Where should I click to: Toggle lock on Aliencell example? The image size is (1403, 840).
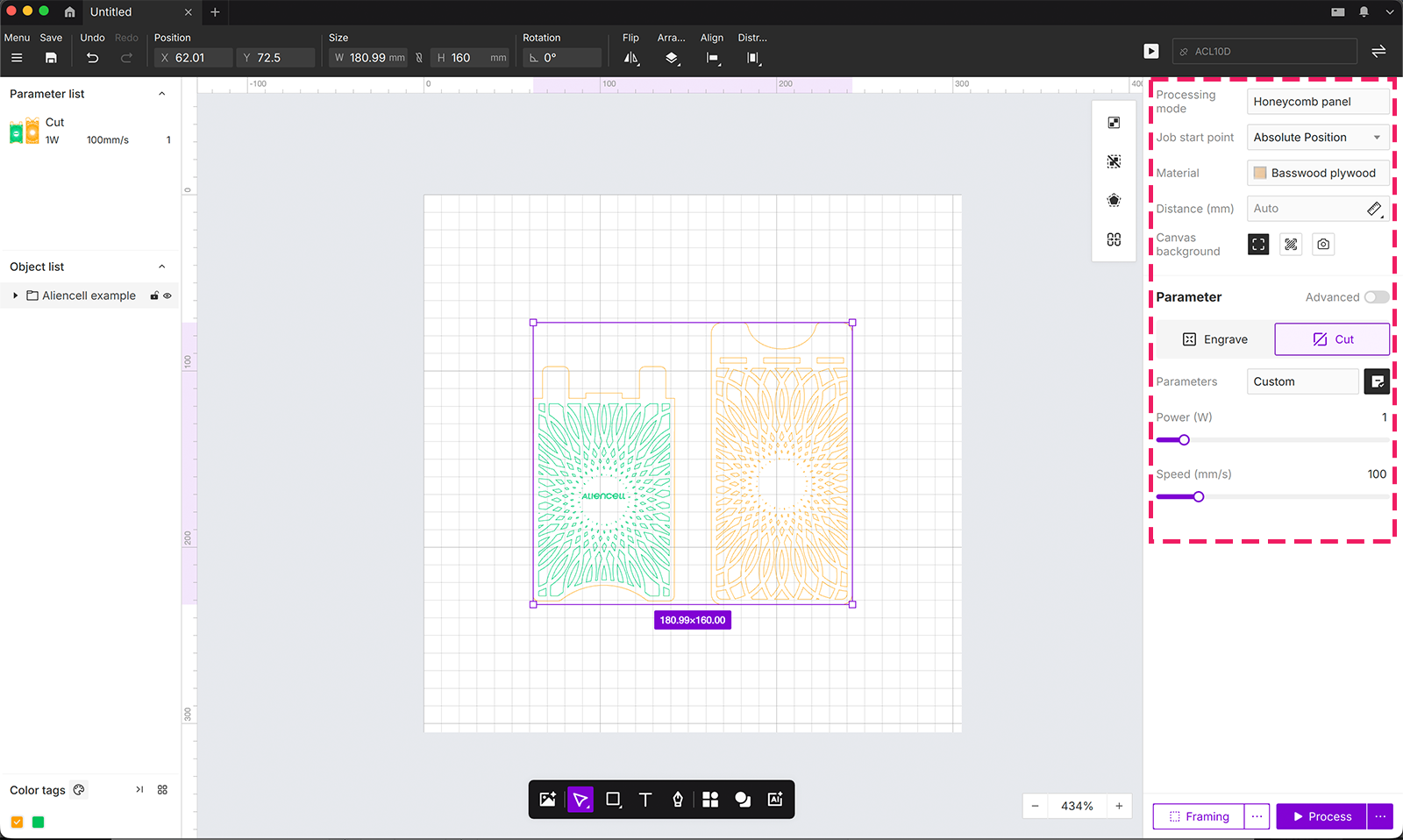point(154,296)
